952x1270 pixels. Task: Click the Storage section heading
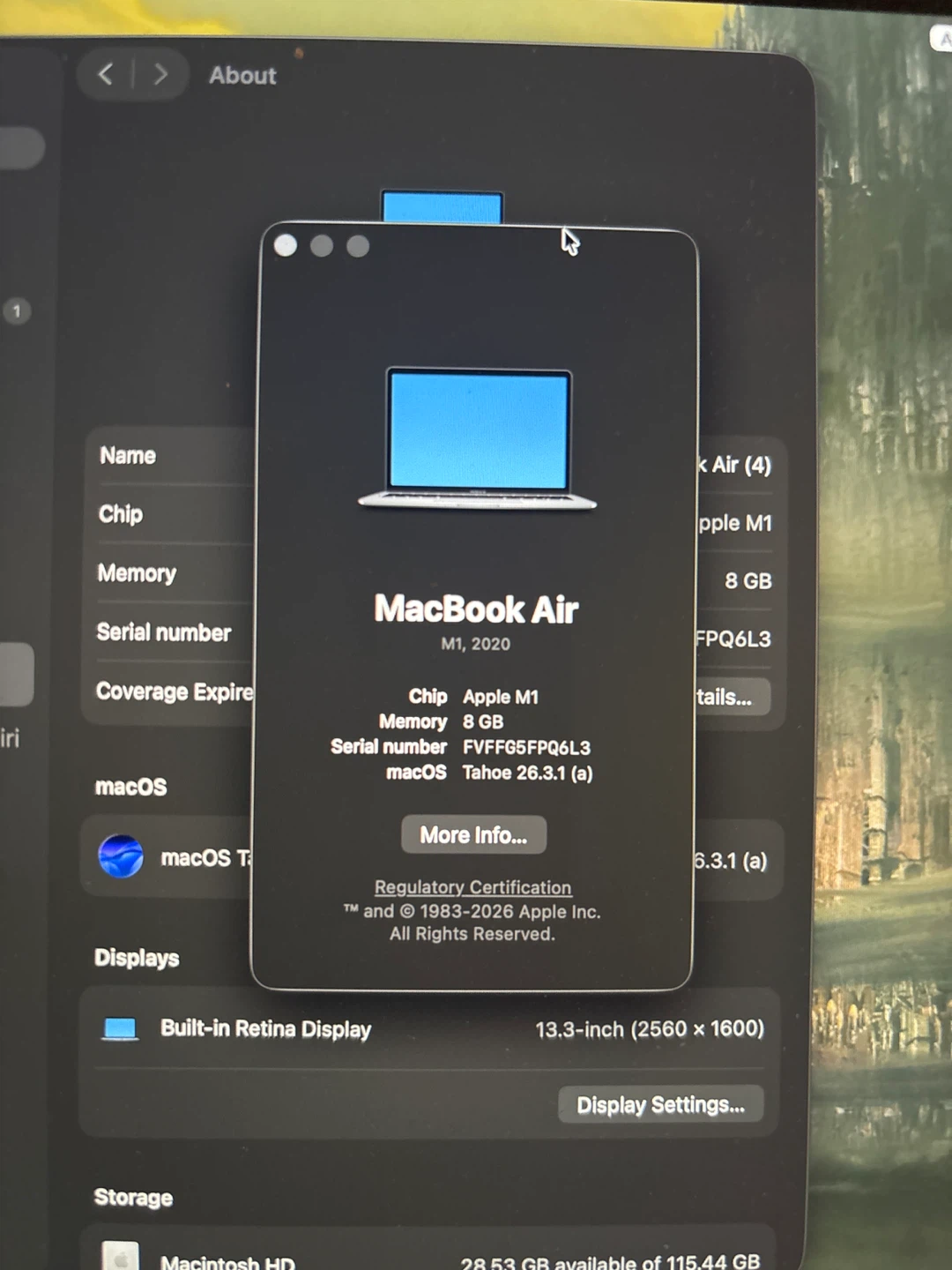[x=133, y=1198]
